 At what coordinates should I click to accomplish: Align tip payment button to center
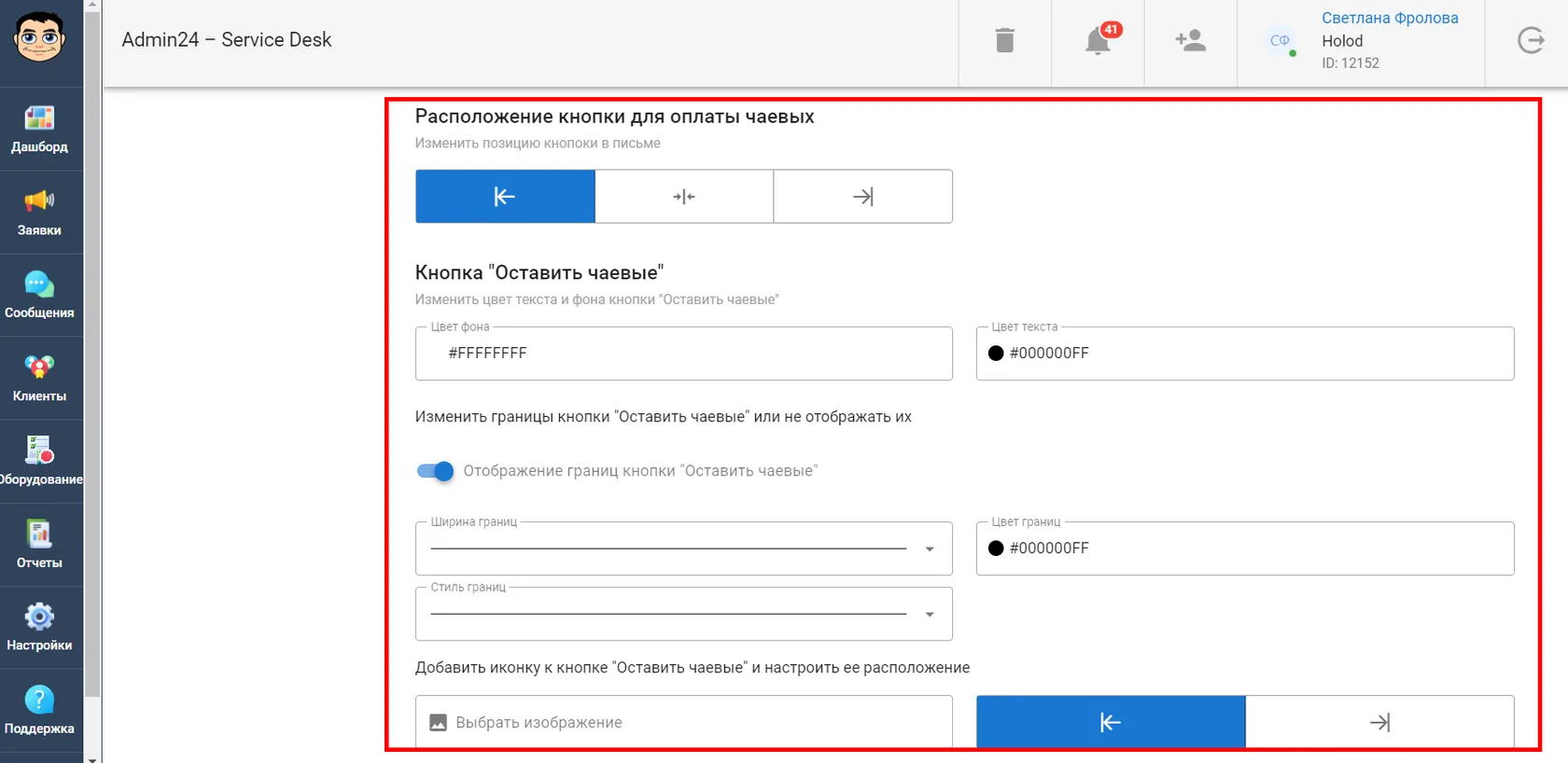click(x=684, y=197)
